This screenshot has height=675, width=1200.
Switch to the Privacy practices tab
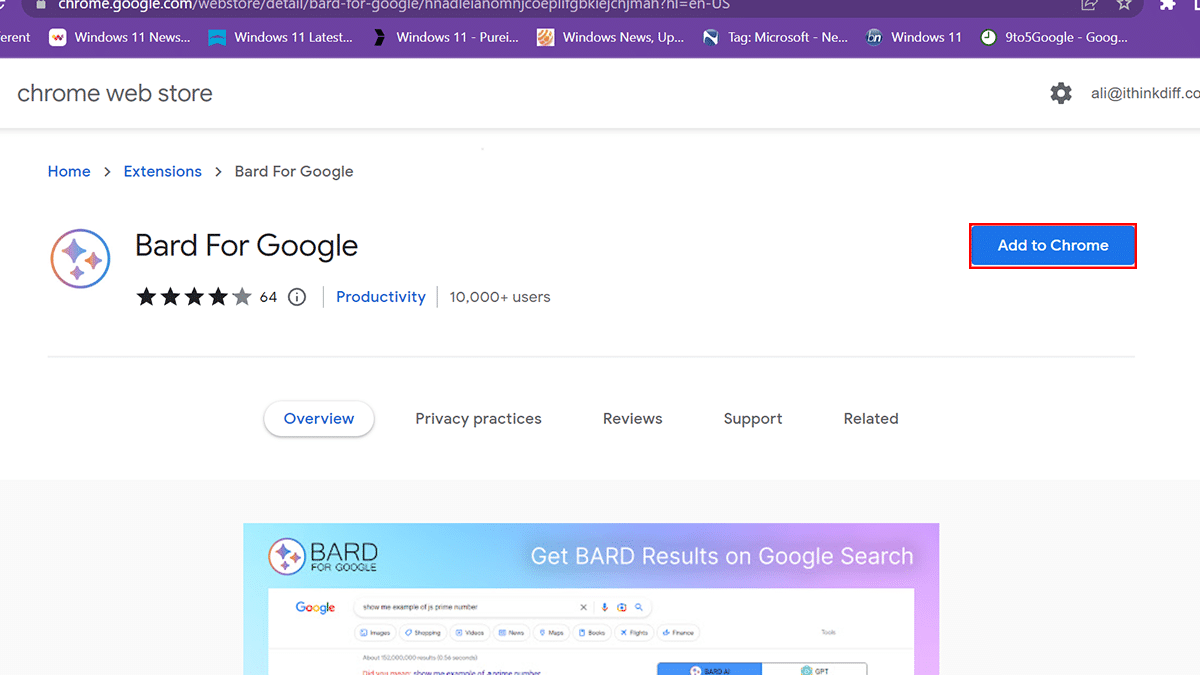[478, 419]
